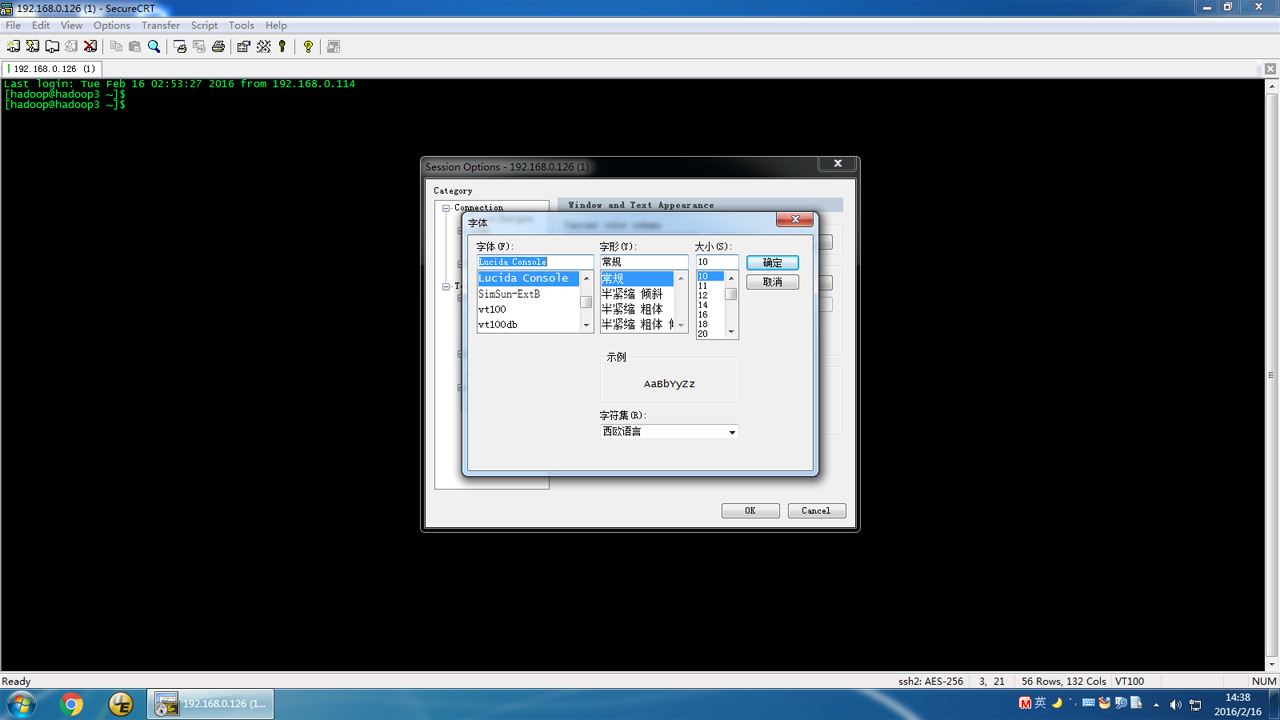Viewport: 1280px width, 720px height.
Task: Open the View menu
Action: (x=72, y=25)
